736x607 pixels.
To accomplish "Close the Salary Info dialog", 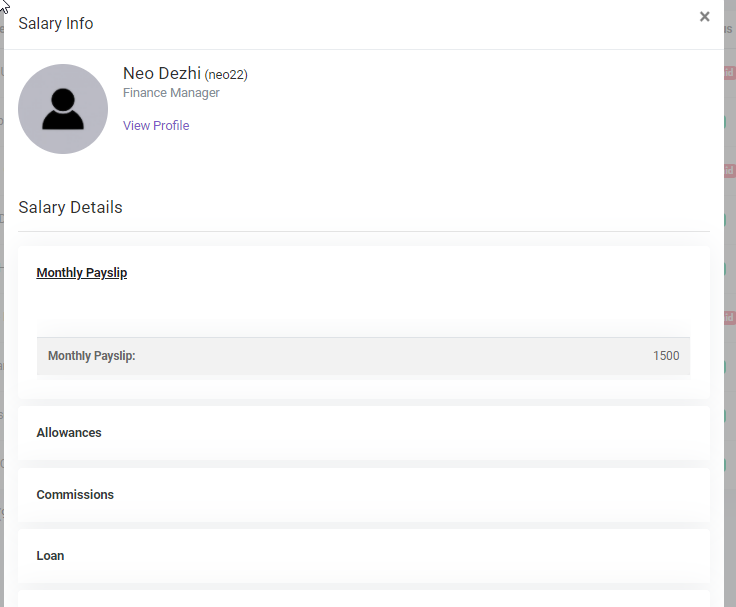I will 704,17.
